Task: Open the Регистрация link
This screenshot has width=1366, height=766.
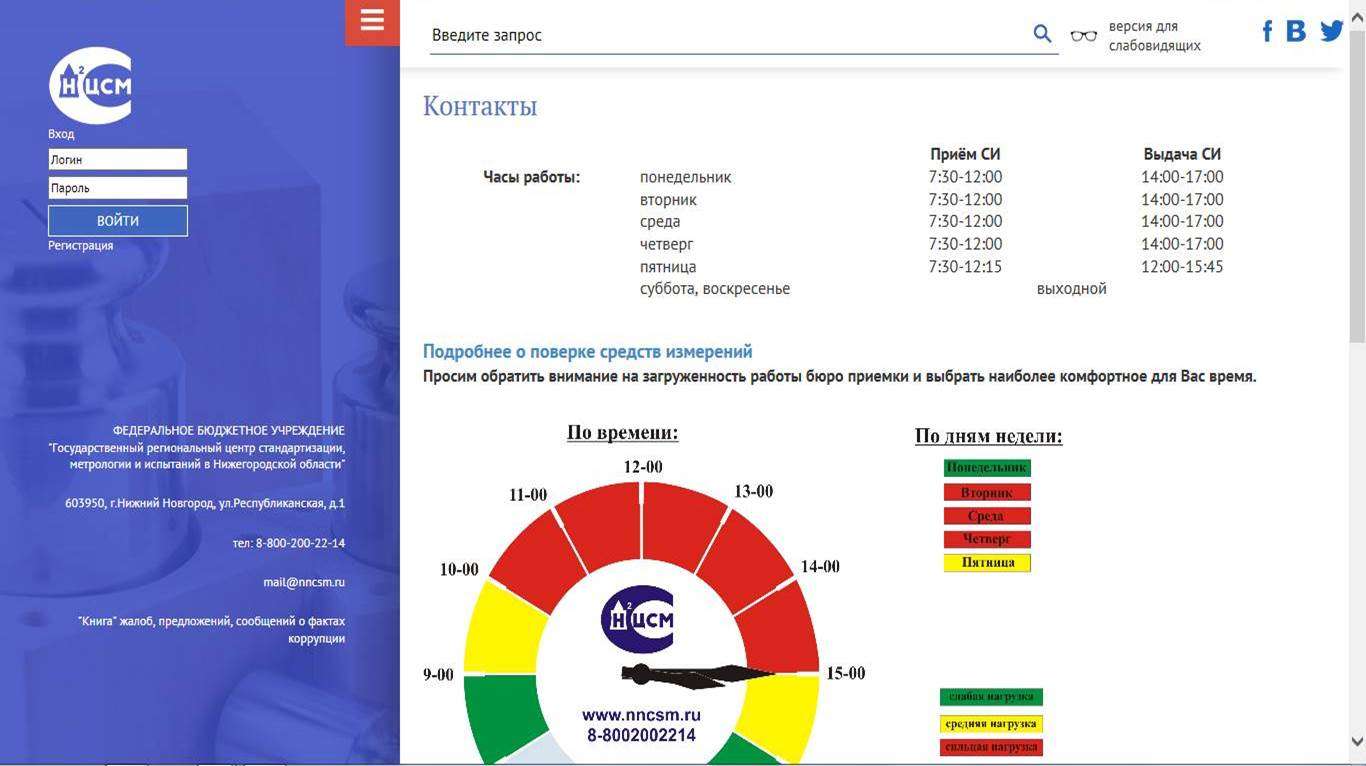Action: pos(81,246)
